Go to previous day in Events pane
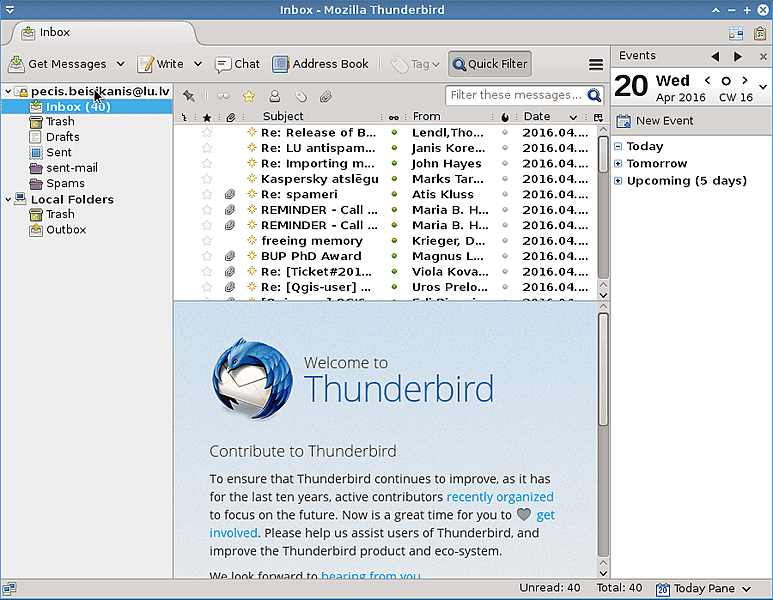This screenshot has height=600, width=773. click(715, 57)
